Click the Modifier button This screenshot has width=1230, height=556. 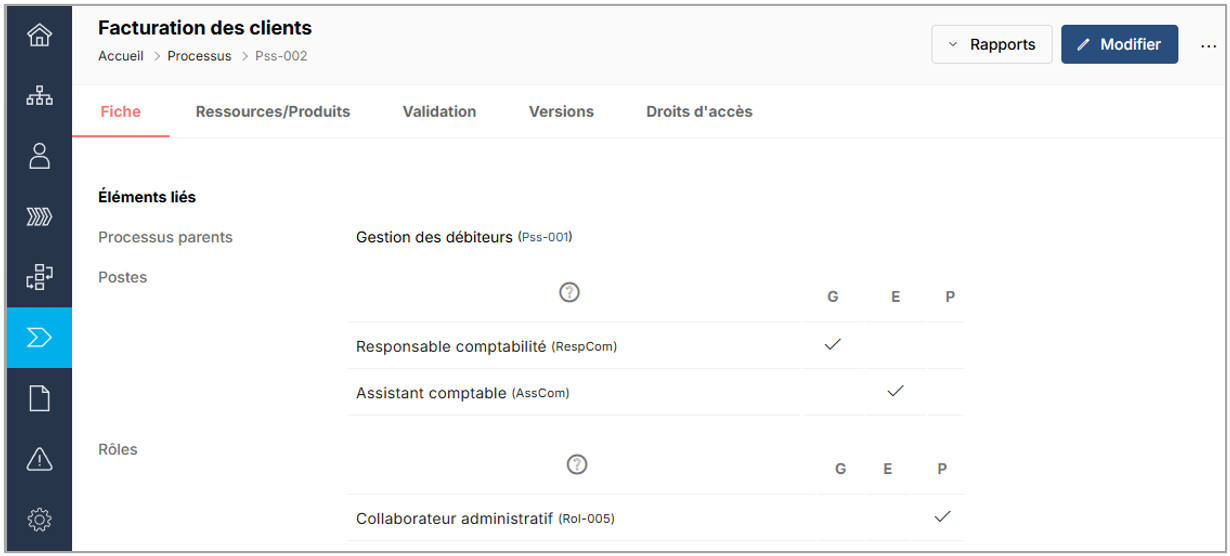(x=1119, y=45)
